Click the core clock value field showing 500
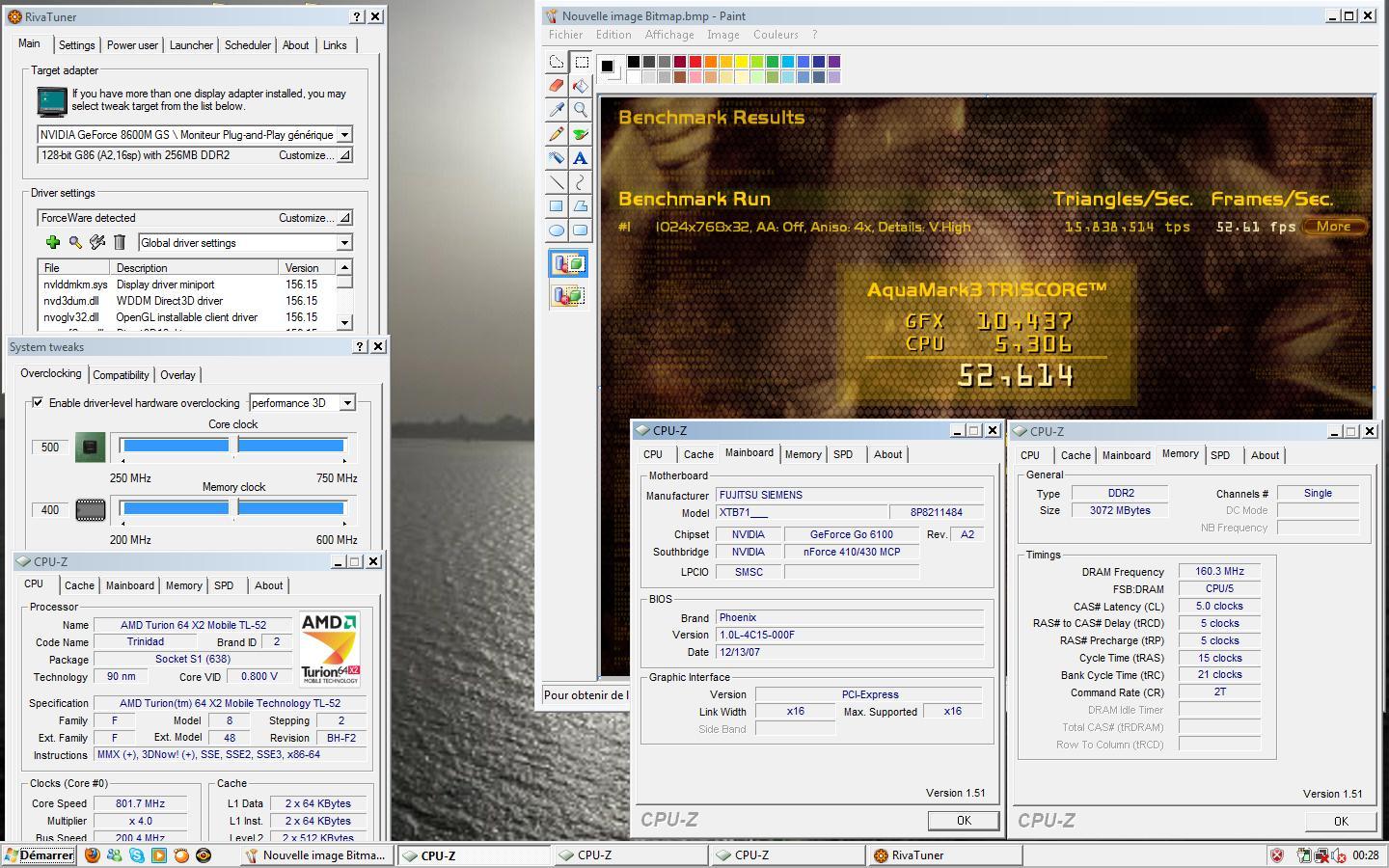The image size is (1389, 868). (50, 448)
